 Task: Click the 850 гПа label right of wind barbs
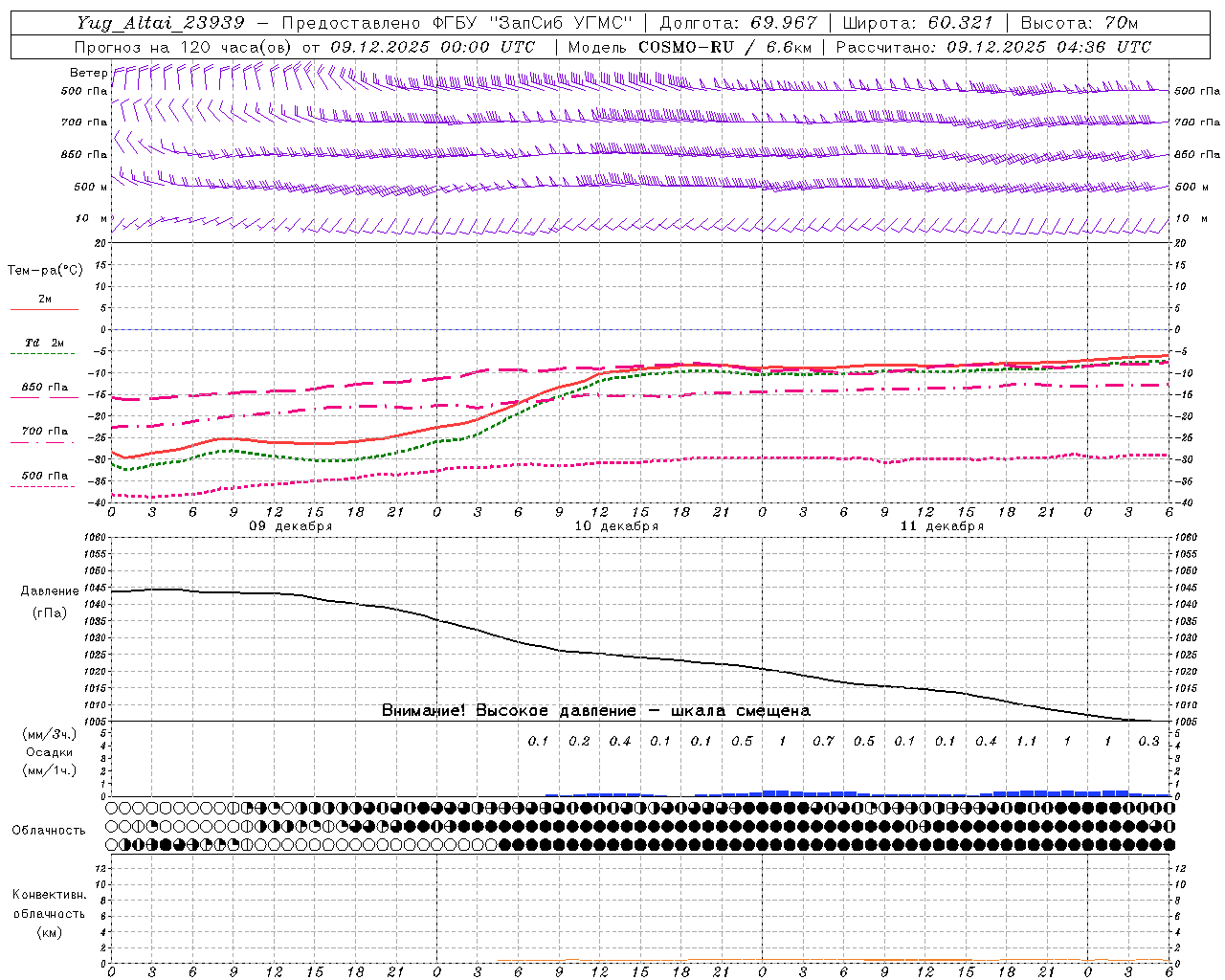point(1197,154)
